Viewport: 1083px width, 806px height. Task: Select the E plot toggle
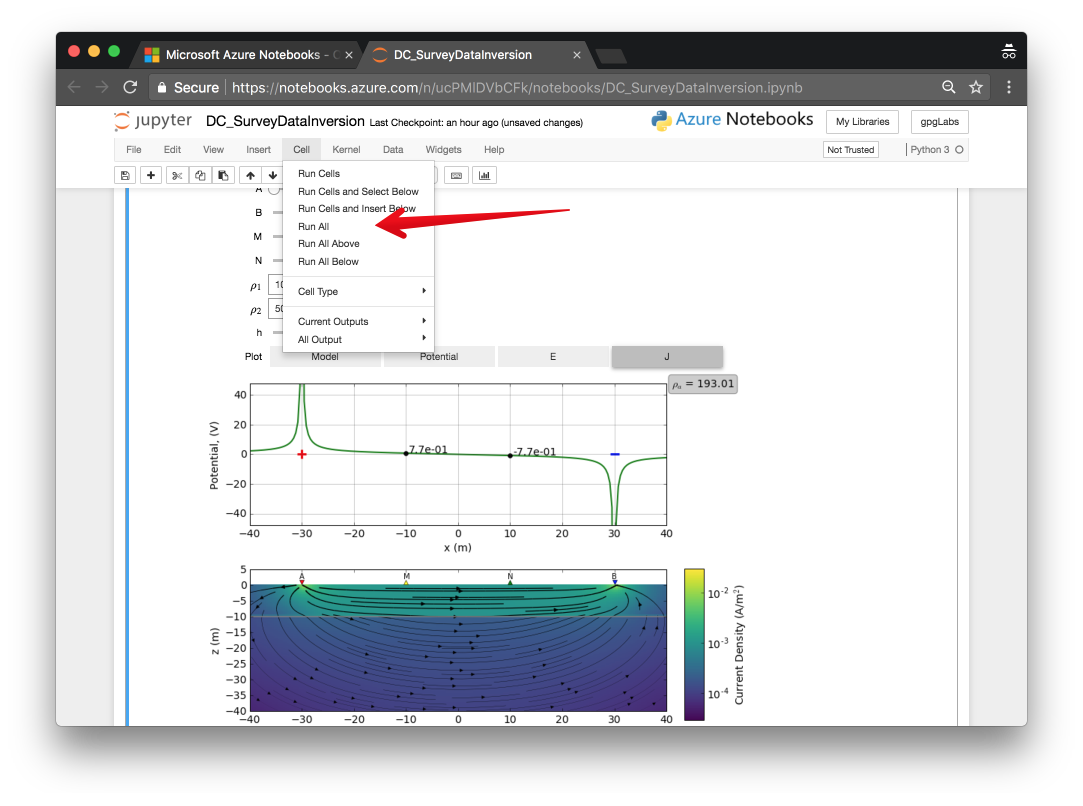553,357
